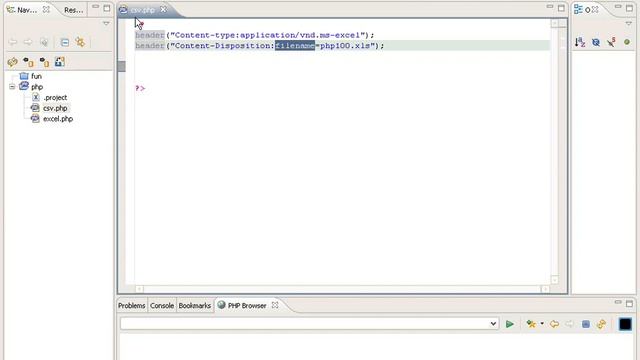Click the Forward arrow in the Navigator toolbar
The height and width of the screenshot is (360, 640).
pyautogui.click(x=28, y=42)
